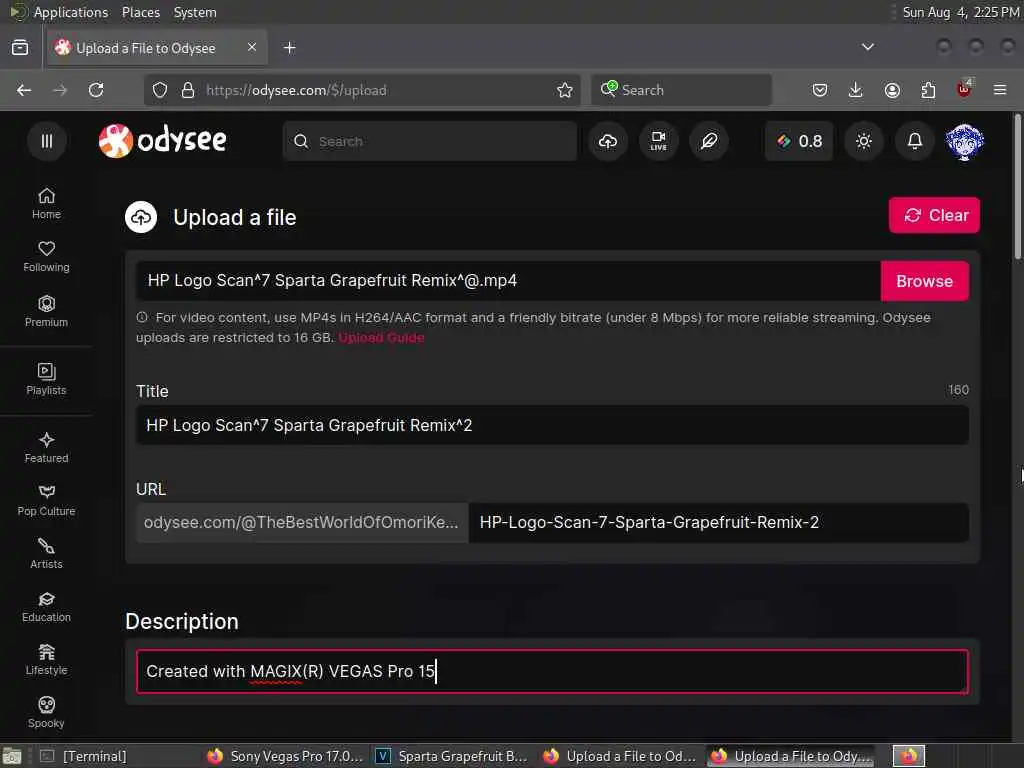The width and height of the screenshot is (1024, 768).
Task: Open Playlists in sidebar
Action: tap(46, 379)
